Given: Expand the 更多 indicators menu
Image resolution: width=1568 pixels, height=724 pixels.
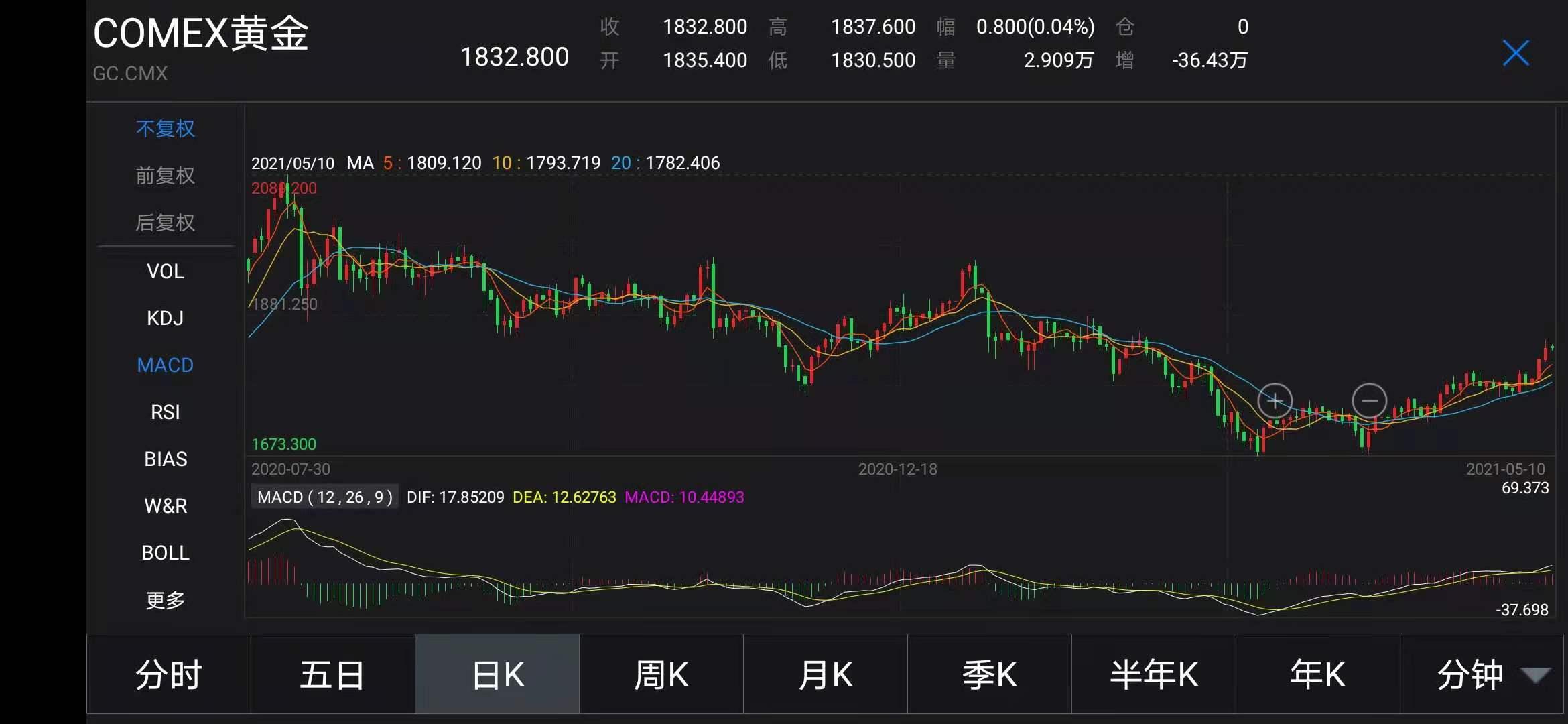Looking at the screenshot, I should click(166, 599).
